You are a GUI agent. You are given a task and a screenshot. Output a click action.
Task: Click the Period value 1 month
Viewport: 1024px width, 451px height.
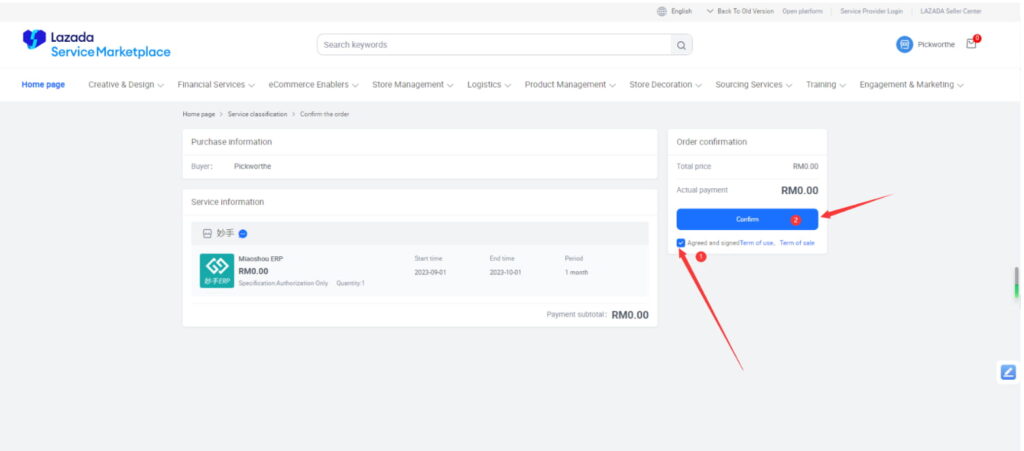[576, 273]
